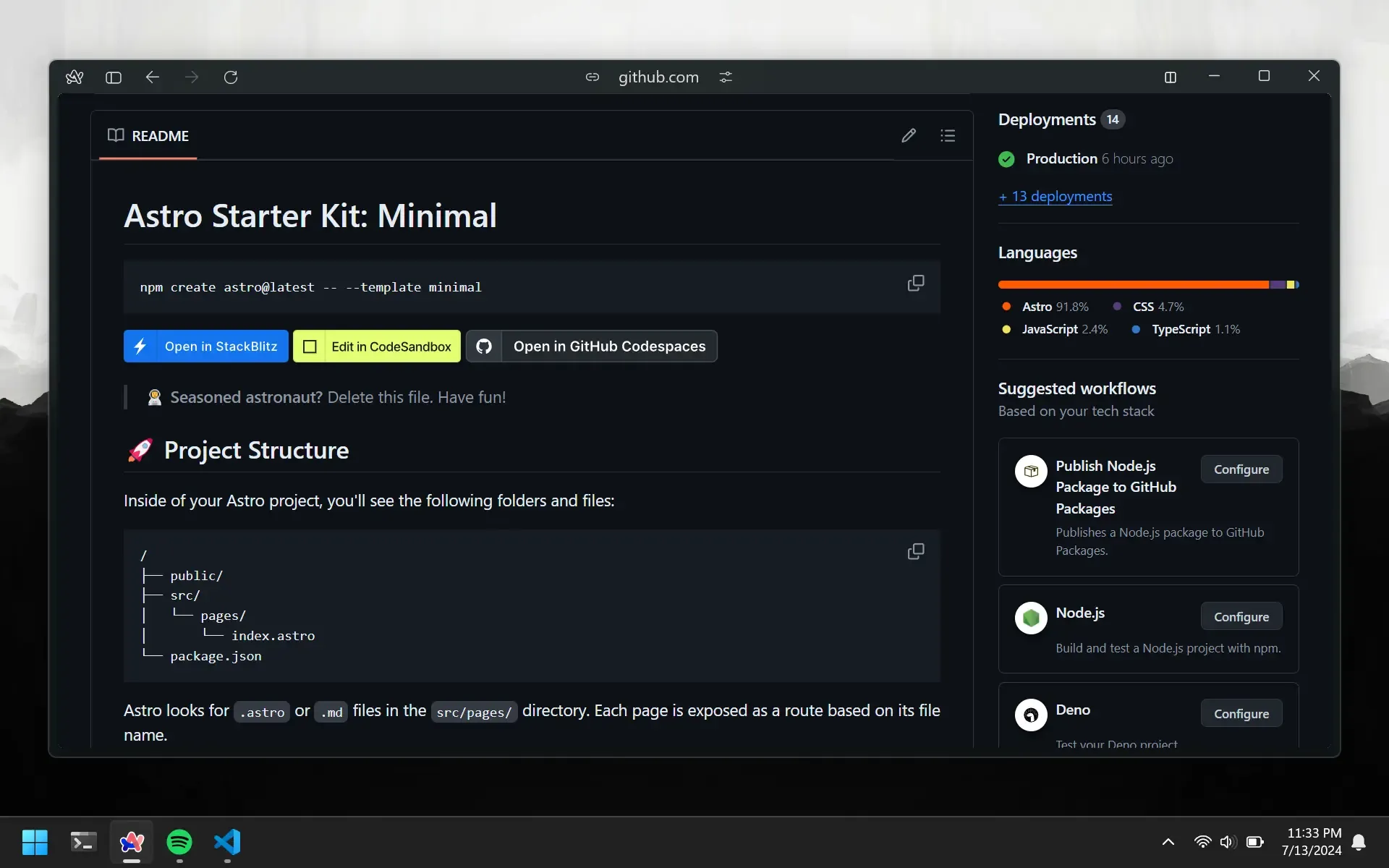
Task: Open Spotify from the taskbar
Action: click(179, 842)
